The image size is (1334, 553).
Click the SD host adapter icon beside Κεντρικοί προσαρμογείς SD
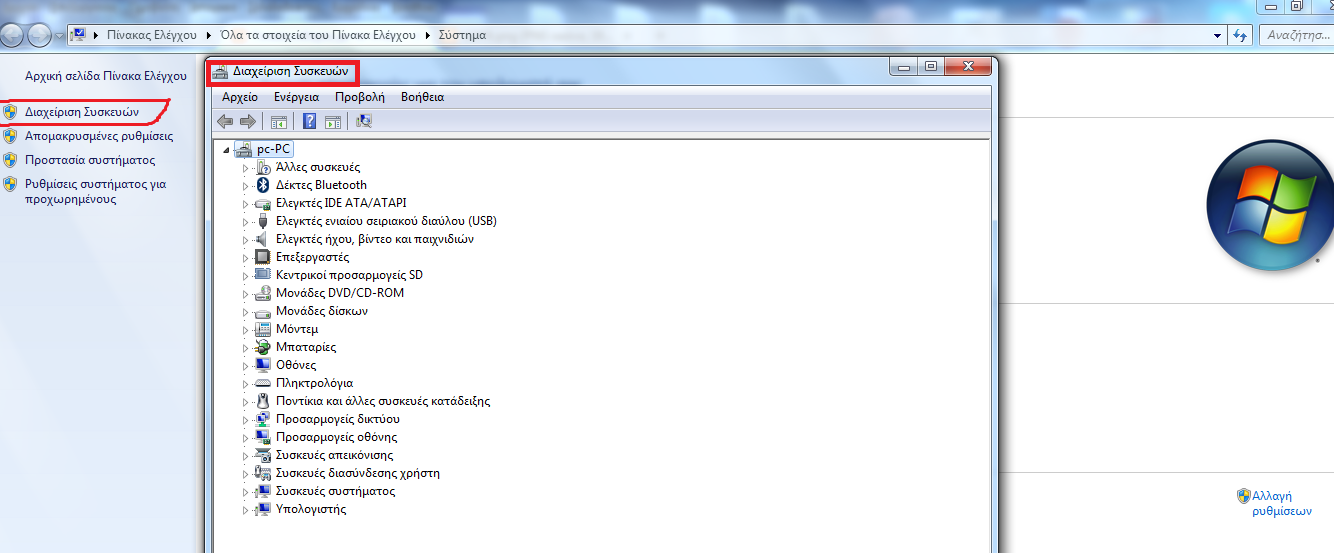263,275
